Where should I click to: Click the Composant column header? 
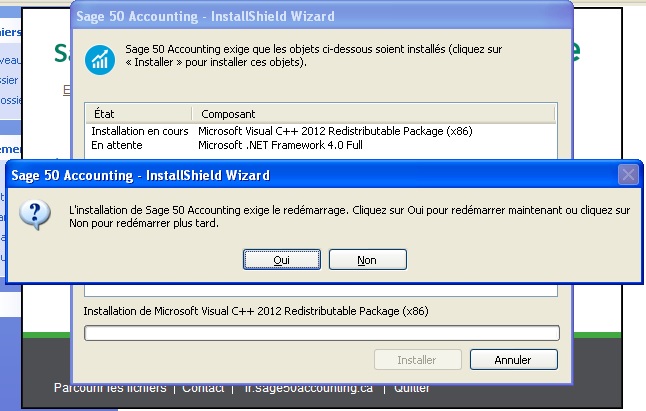[373, 114]
